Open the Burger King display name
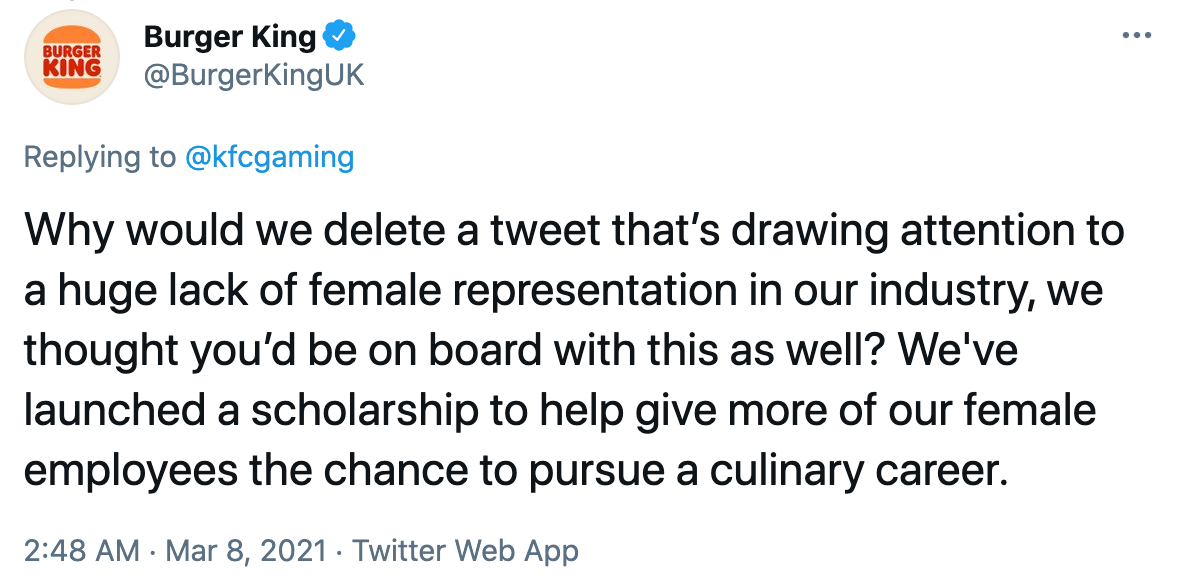 (x=230, y=37)
